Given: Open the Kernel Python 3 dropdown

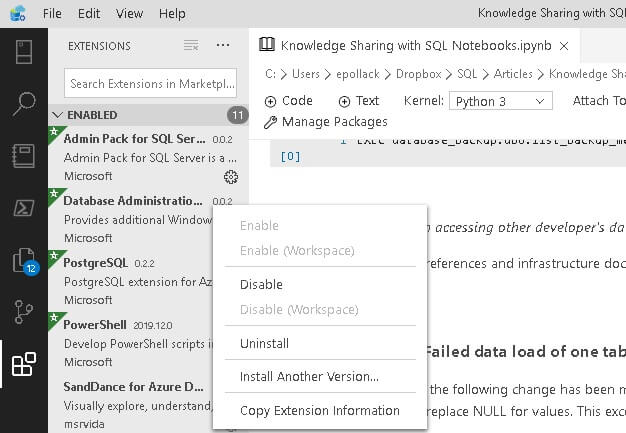Looking at the screenshot, I should (499, 101).
